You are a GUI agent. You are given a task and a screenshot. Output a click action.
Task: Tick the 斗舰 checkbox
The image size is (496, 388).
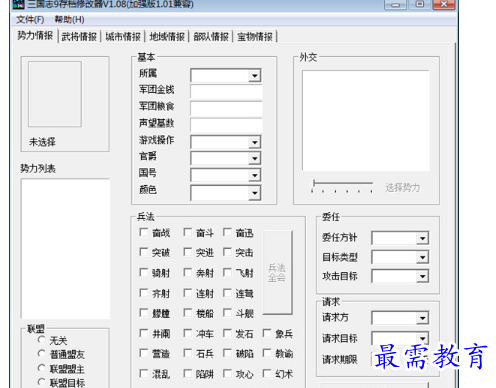tap(227, 313)
